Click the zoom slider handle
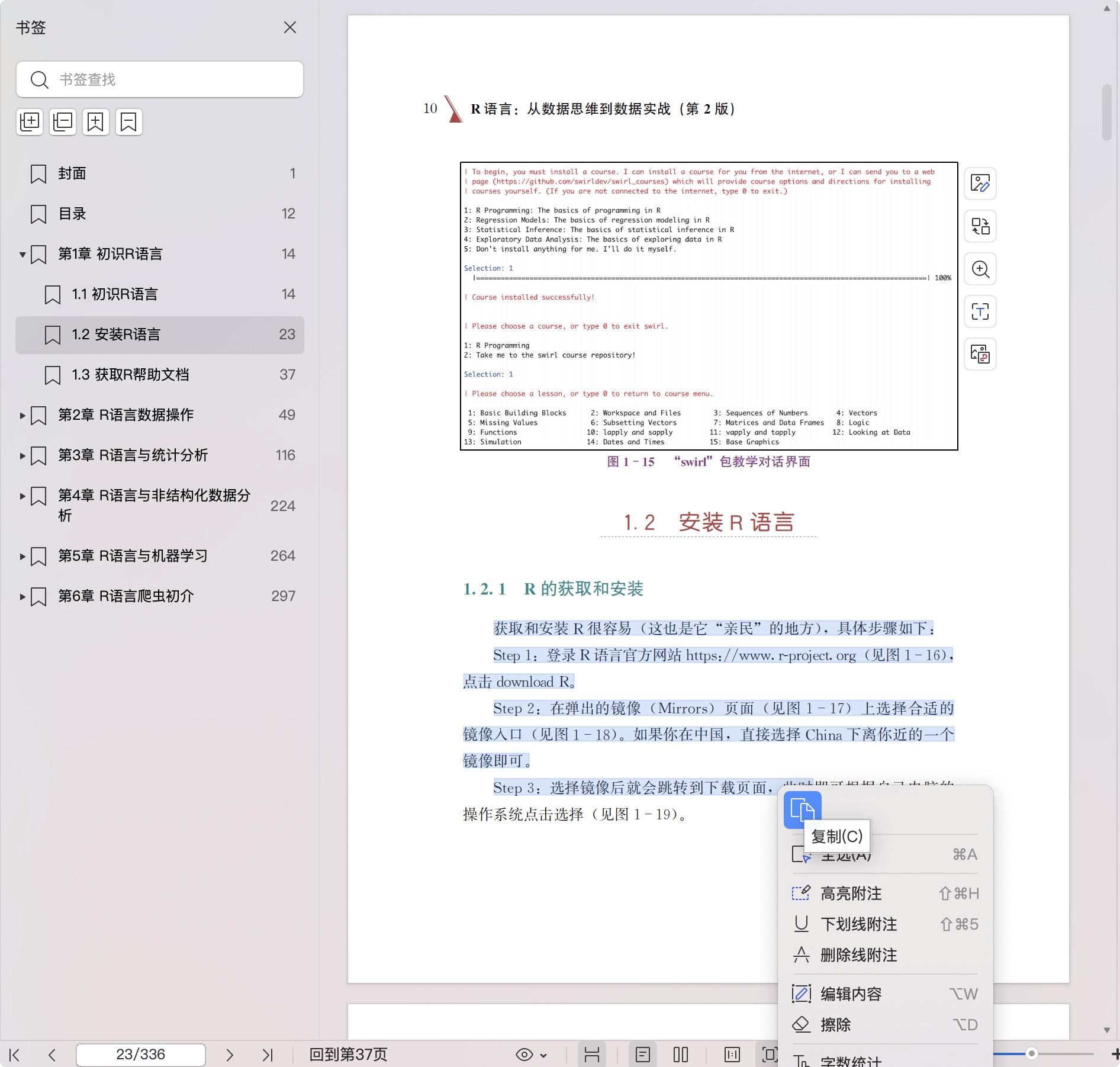 tap(1031, 1053)
